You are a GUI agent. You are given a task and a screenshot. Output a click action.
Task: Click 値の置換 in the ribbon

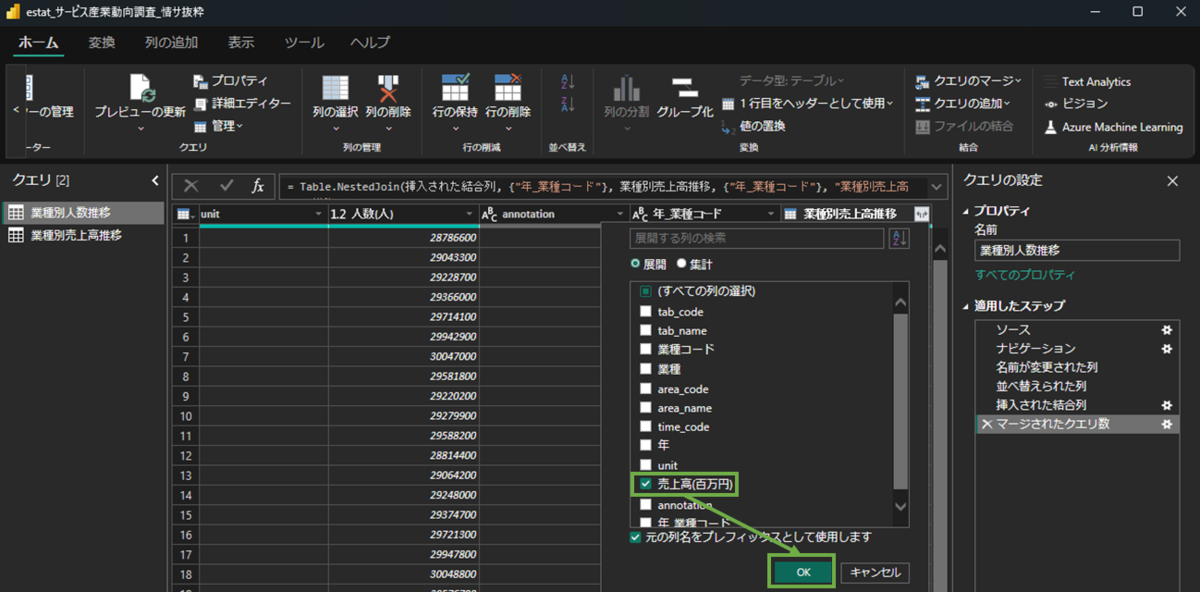click(752, 126)
